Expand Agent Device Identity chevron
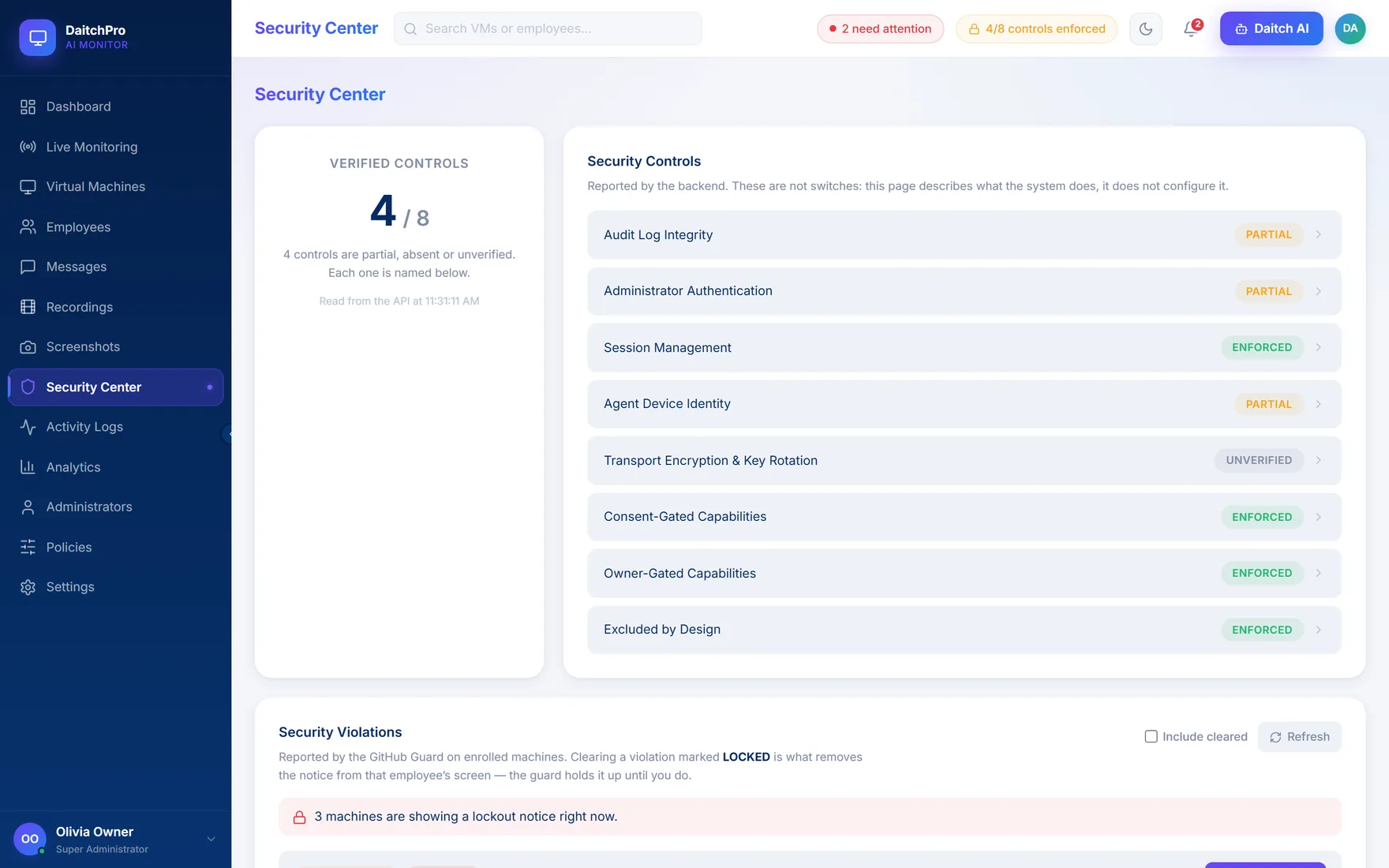This screenshot has height=868, width=1389. [1318, 404]
